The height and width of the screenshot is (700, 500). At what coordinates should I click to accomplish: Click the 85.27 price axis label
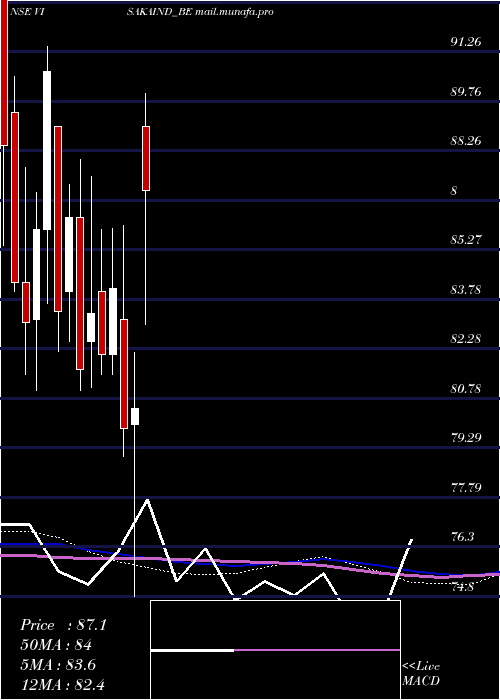pos(466,240)
